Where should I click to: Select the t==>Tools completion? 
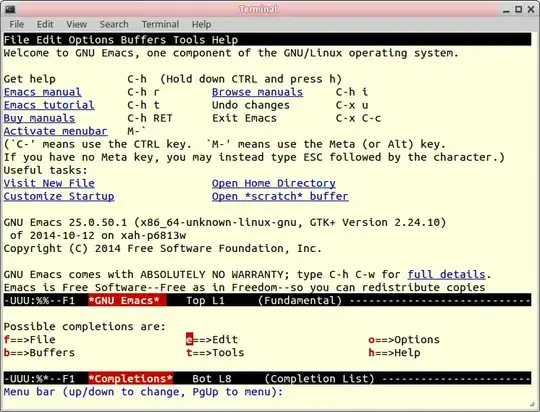tap(215, 353)
